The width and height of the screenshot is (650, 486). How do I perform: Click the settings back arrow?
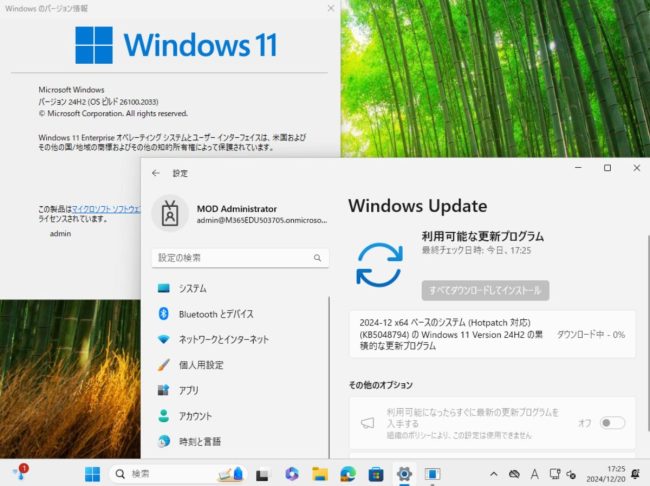coord(156,172)
